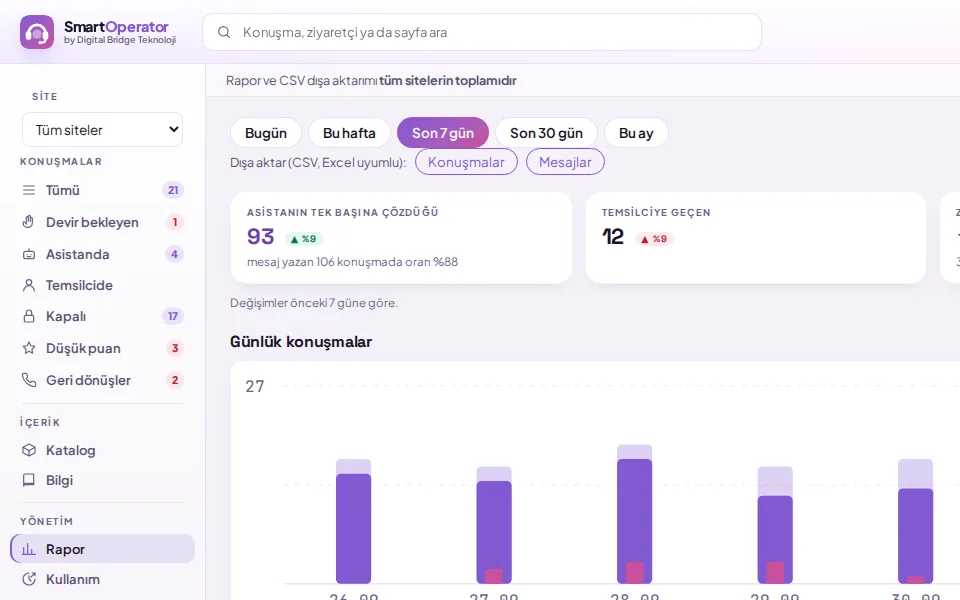The height and width of the screenshot is (600, 960).
Task: Open the Tüm siteler site dropdown
Action: tap(102, 130)
